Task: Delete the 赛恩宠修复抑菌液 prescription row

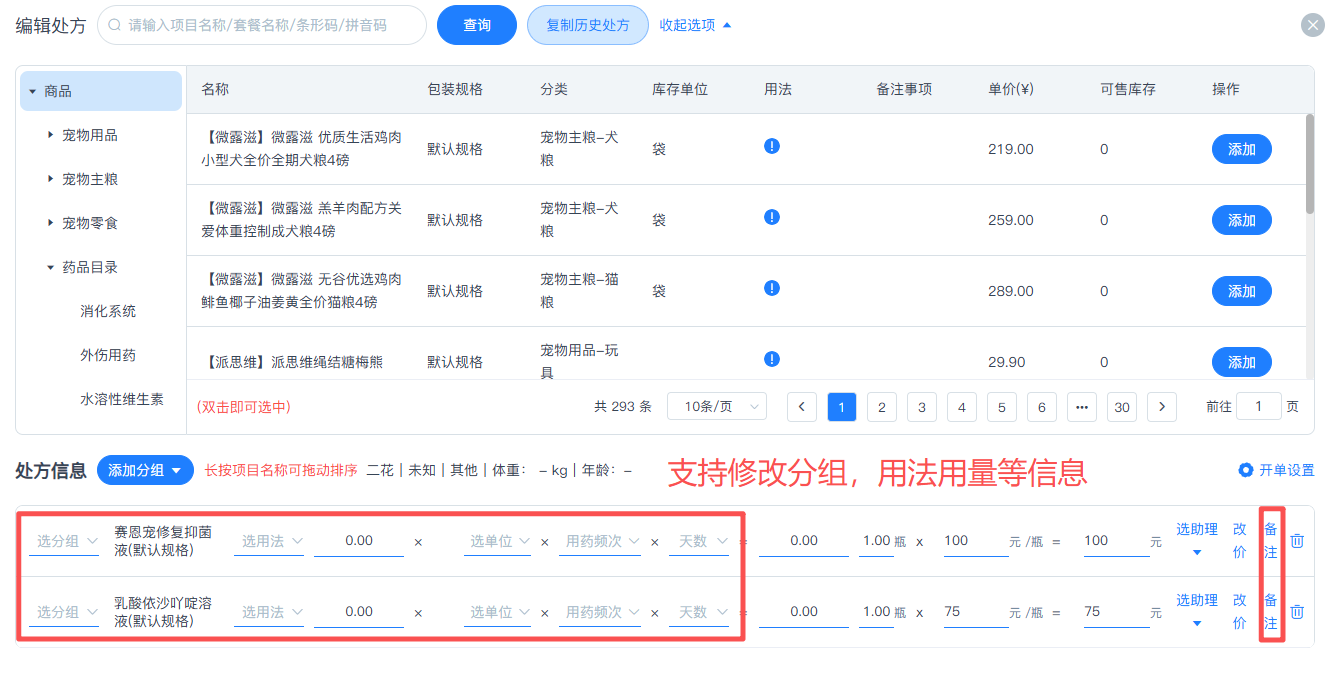Action: 1297,541
